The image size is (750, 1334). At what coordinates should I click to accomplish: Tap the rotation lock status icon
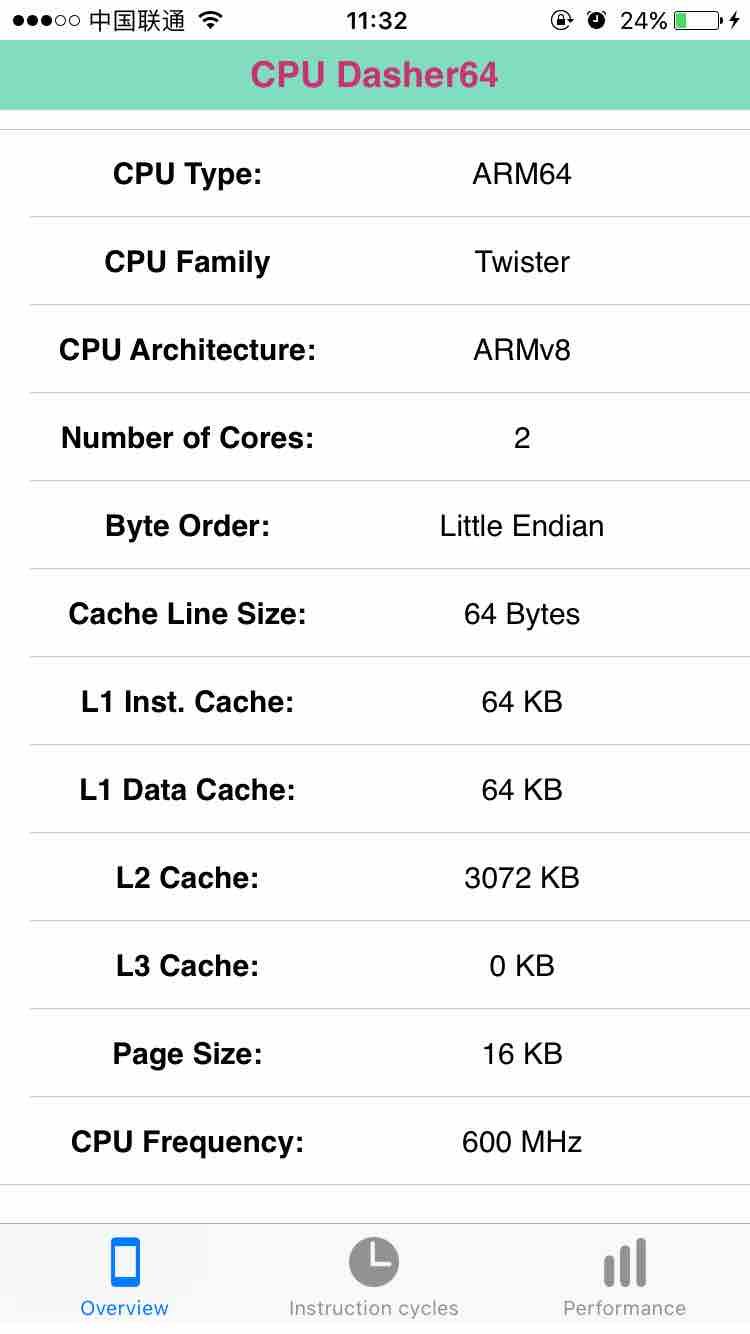coord(562,20)
